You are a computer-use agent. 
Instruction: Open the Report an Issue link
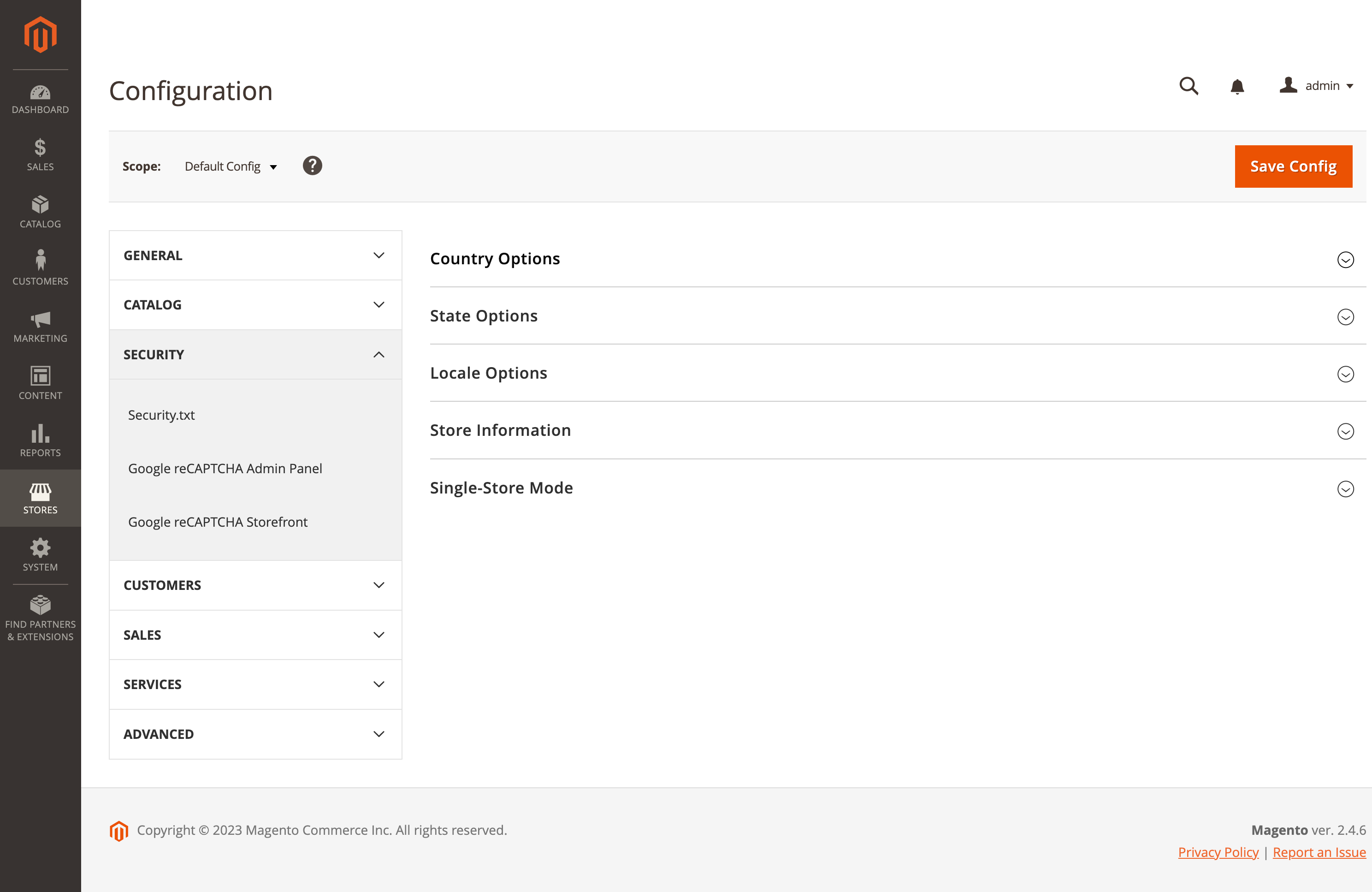(1319, 851)
